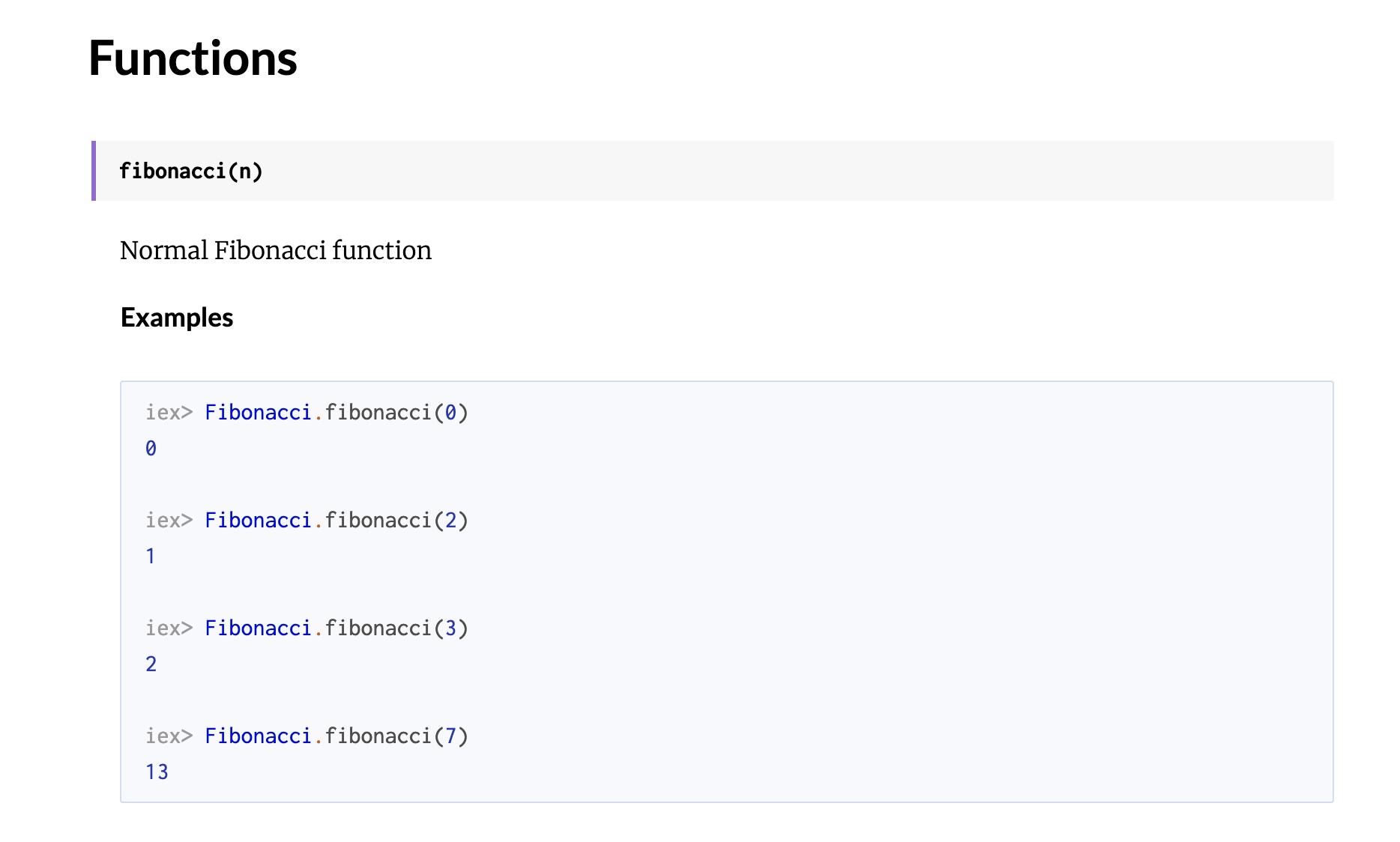The height and width of the screenshot is (842, 1400).
Task: Click the iex> prompt before fibonacci(7)
Action: coord(169,736)
